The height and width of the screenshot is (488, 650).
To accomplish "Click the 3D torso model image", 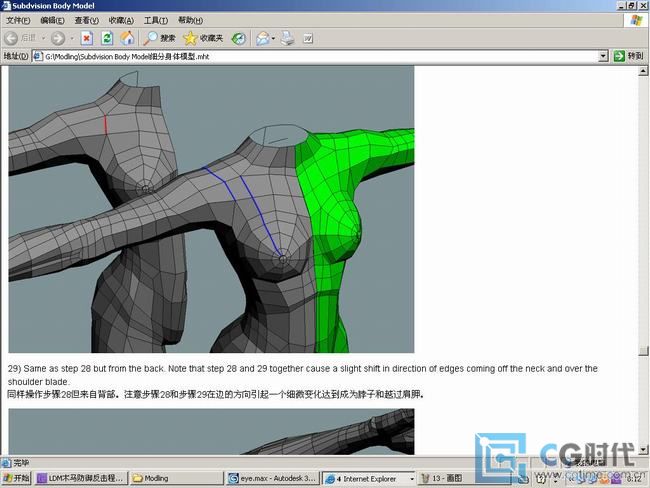I will [x=211, y=209].
